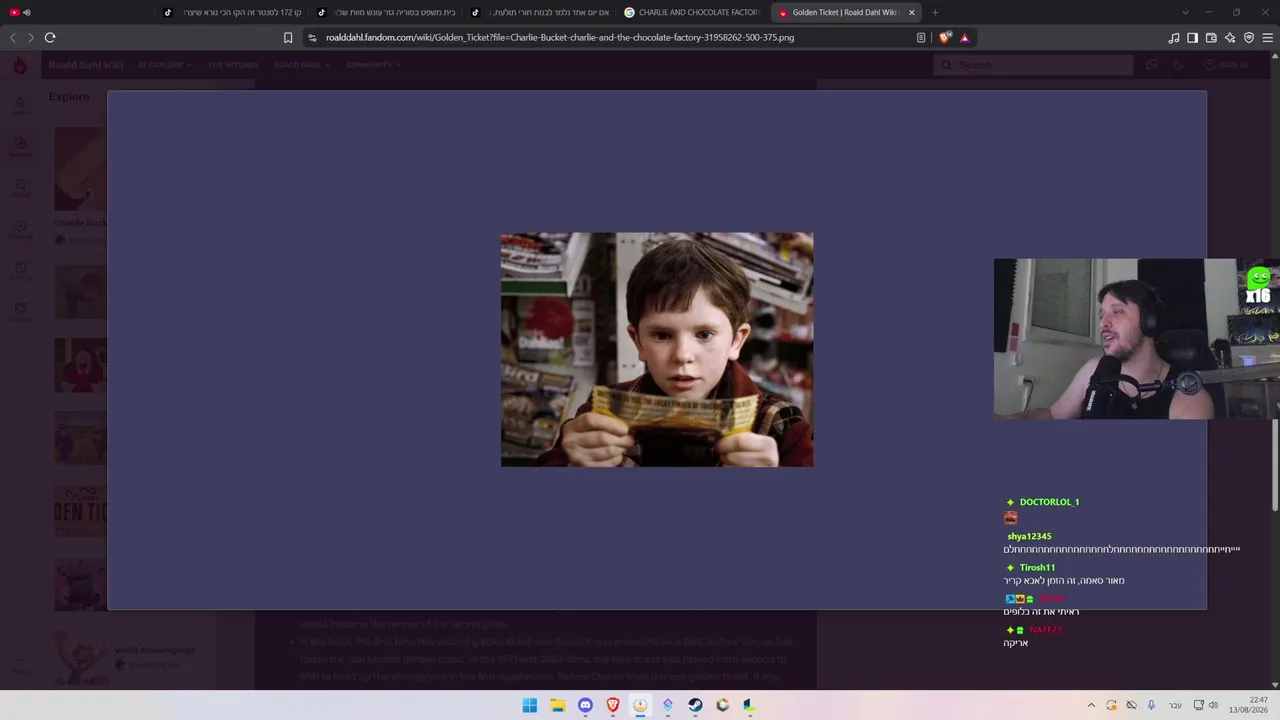View site information next to the URL

coord(312,38)
